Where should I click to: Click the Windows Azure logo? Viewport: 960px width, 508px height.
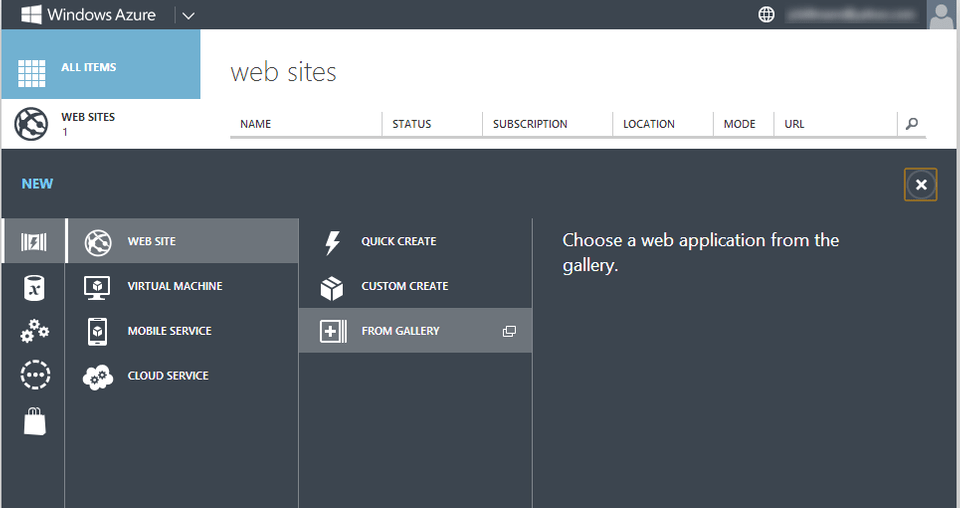pyautogui.click(x=88, y=15)
